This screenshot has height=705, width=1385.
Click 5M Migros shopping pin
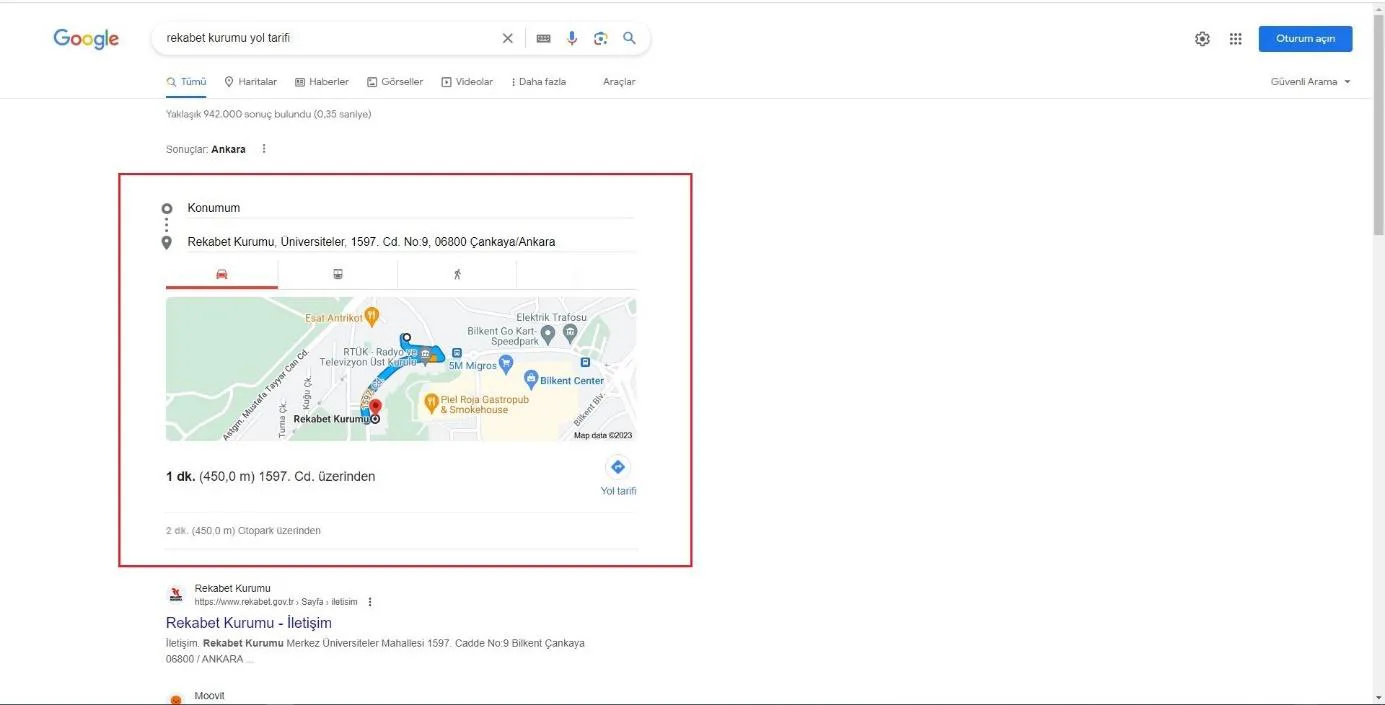[x=505, y=365]
